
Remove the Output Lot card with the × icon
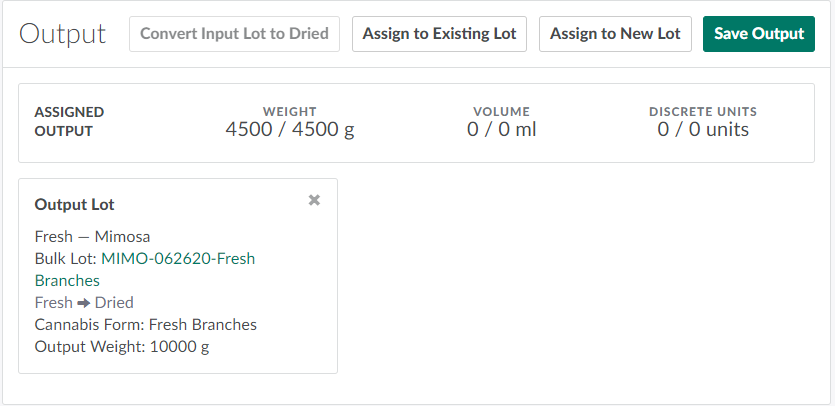(314, 200)
